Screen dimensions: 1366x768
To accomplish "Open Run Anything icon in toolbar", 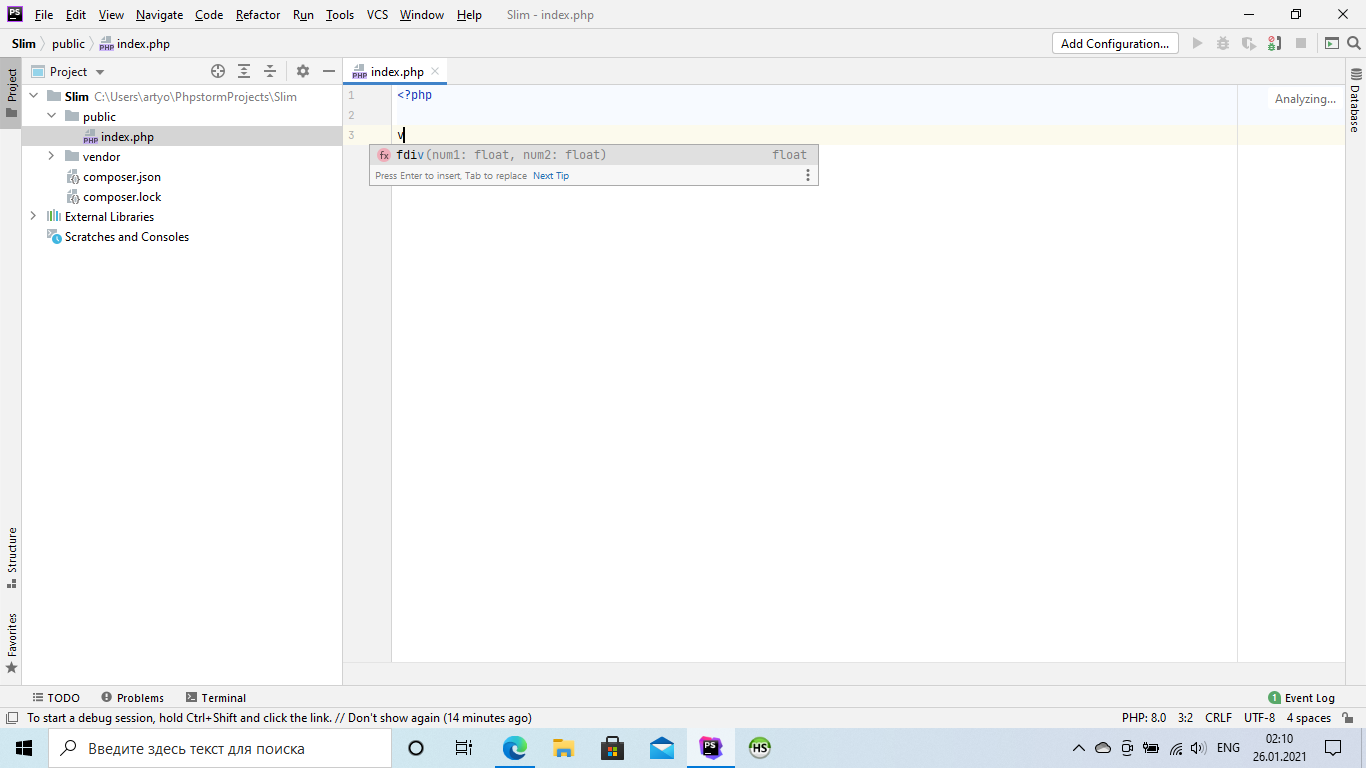I will pyautogui.click(x=1332, y=43).
